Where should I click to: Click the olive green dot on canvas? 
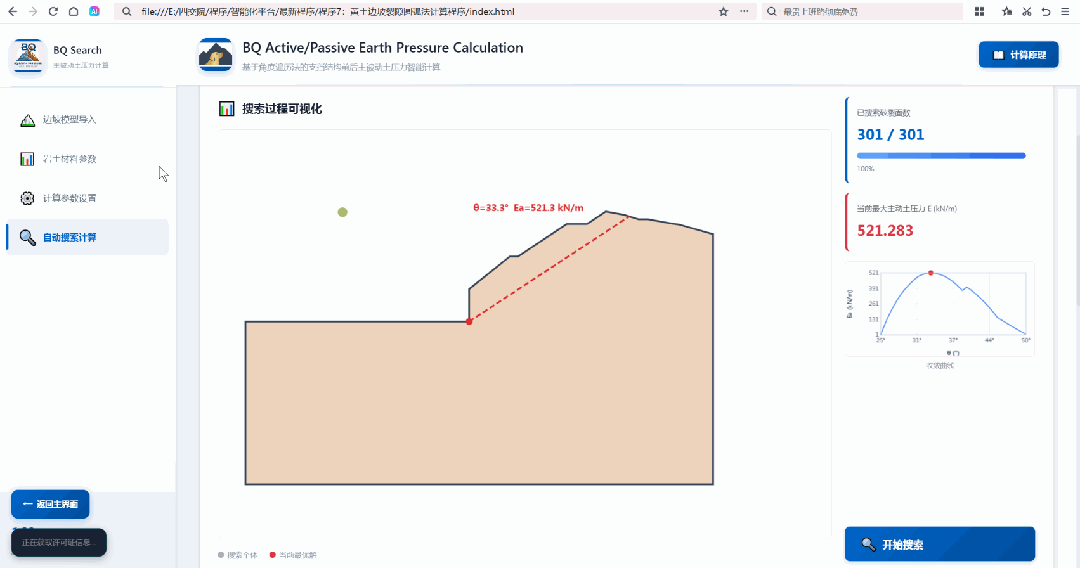coord(342,212)
